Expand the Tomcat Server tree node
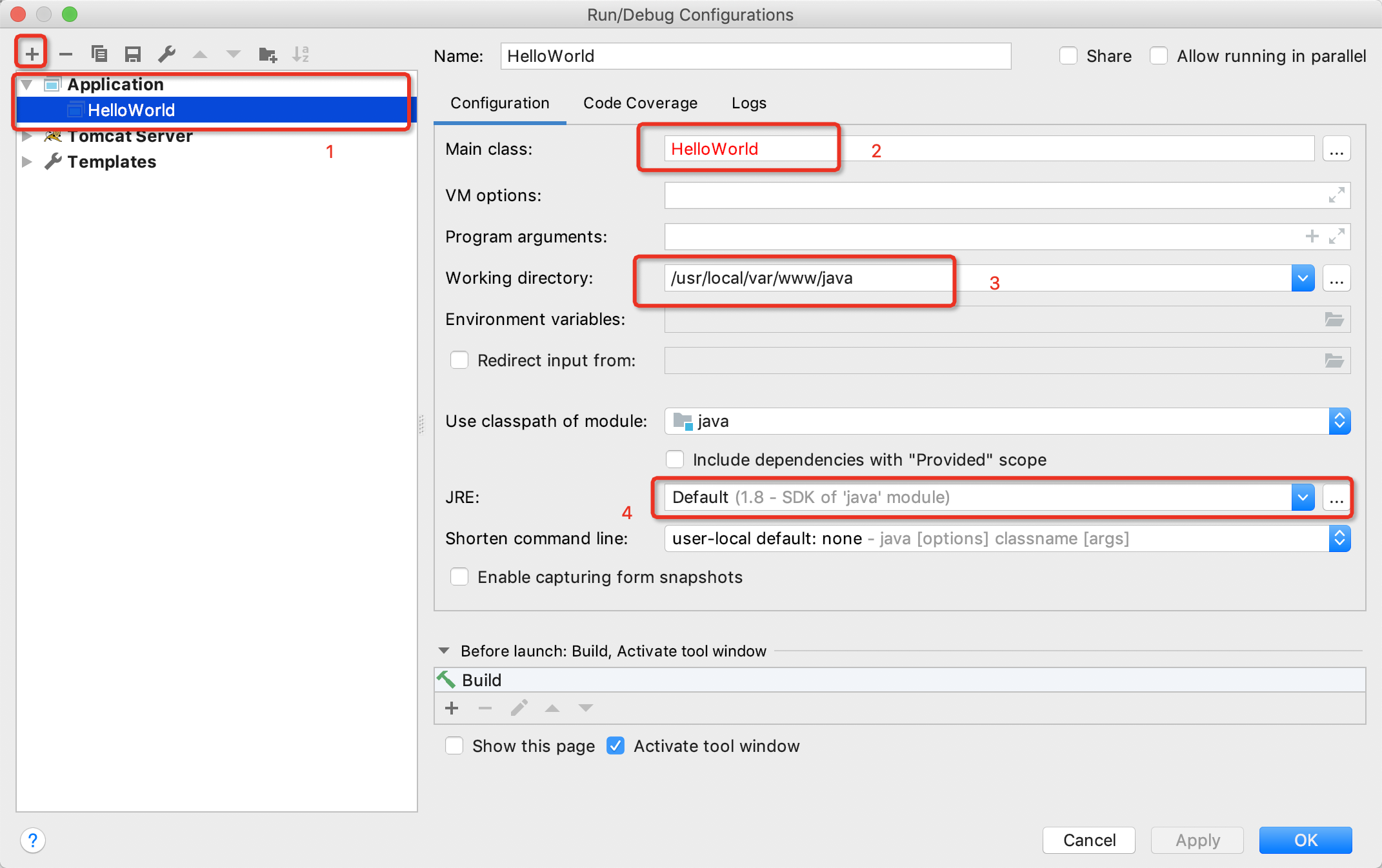The image size is (1382, 868). 26,136
